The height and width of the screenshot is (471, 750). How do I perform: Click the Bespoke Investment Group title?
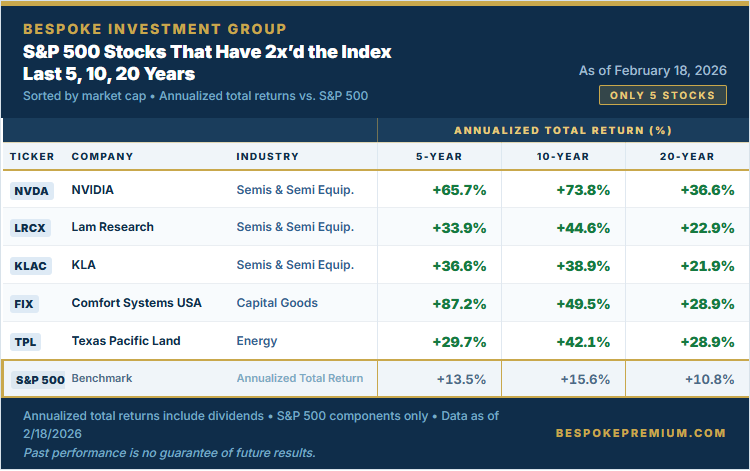154,29
